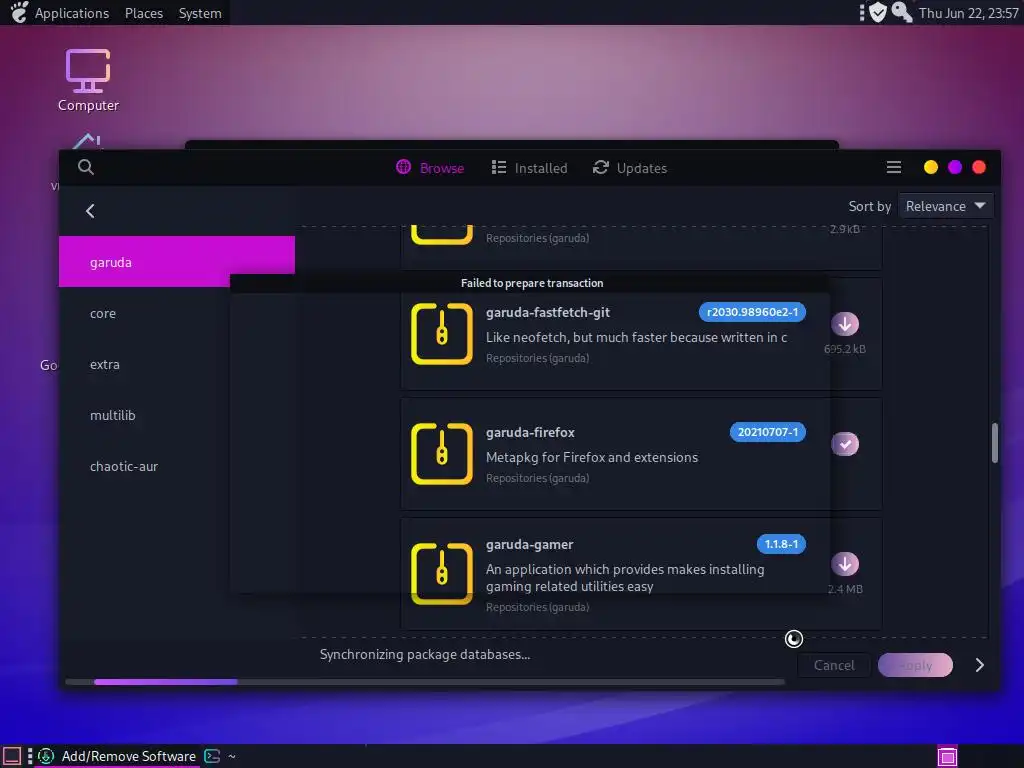Go back with the left chevron arrow
Viewport: 1024px width, 768px height.
[90, 211]
